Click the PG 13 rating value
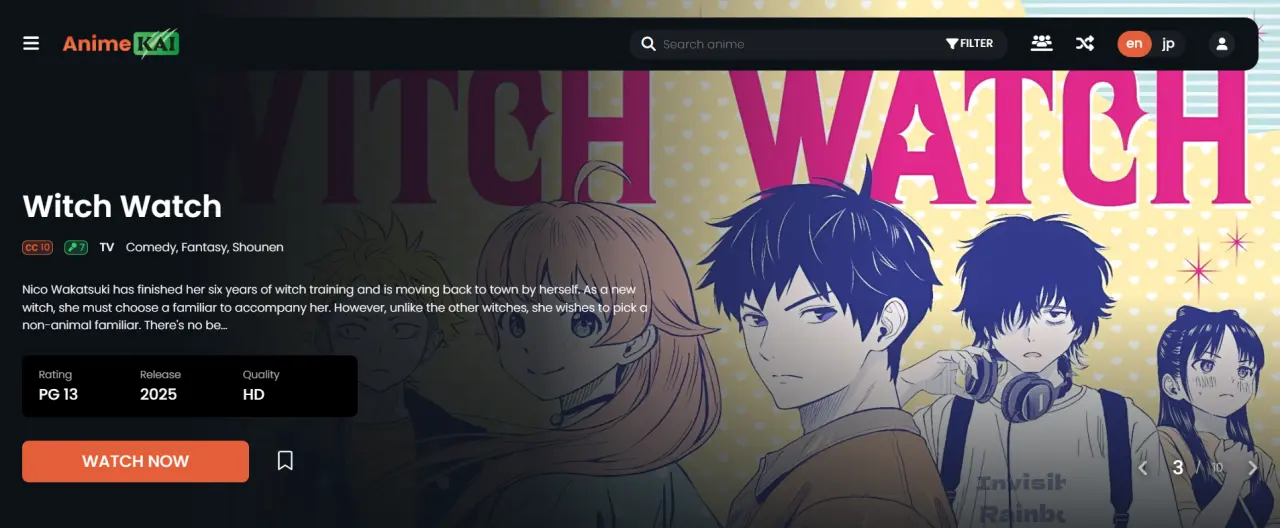 point(58,394)
